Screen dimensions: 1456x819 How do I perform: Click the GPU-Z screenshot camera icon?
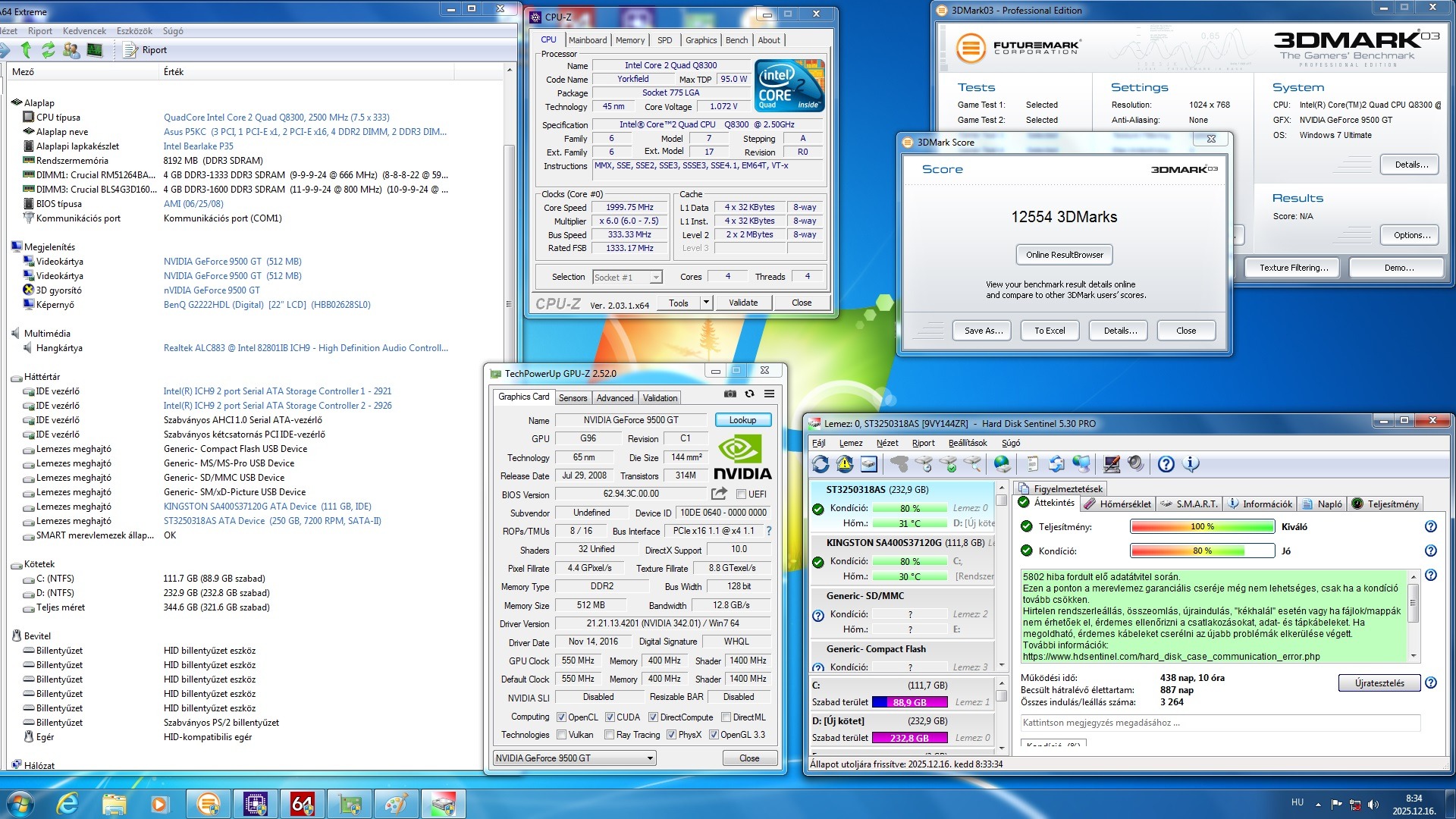point(730,394)
